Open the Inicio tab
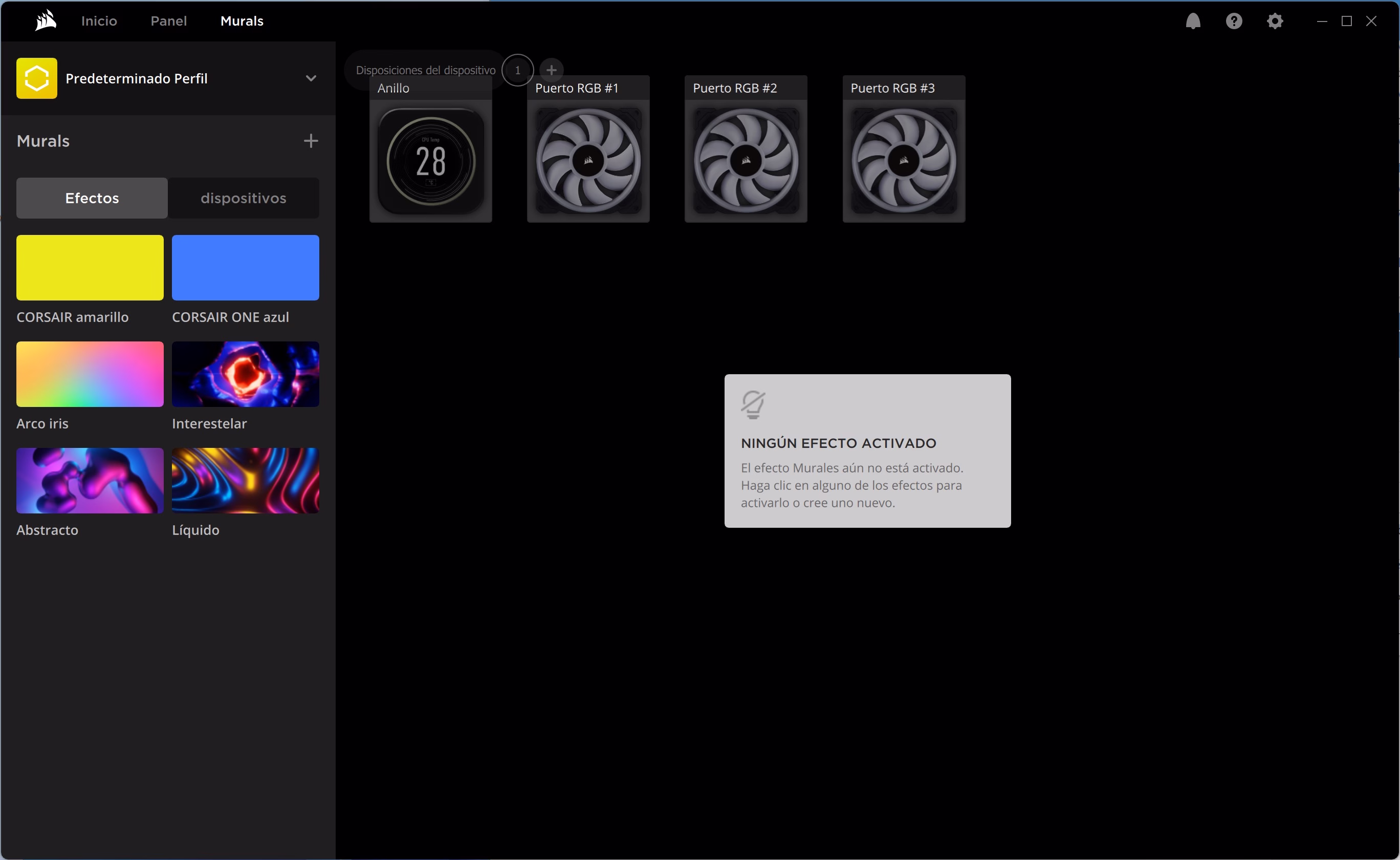This screenshot has height=860, width=1400. tap(99, 21)
